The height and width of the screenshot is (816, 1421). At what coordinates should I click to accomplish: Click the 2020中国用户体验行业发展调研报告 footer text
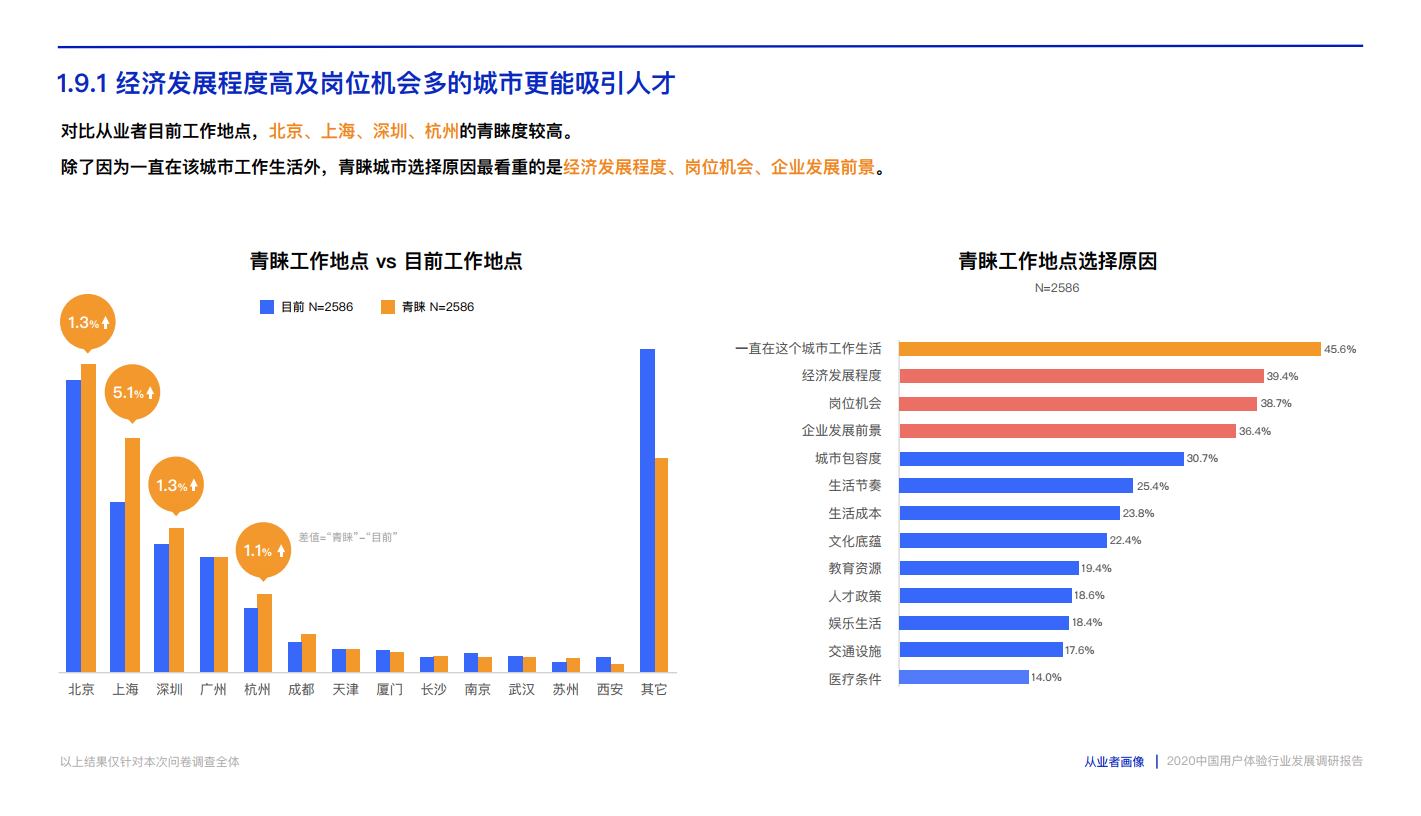click(x=1264, y=761)
